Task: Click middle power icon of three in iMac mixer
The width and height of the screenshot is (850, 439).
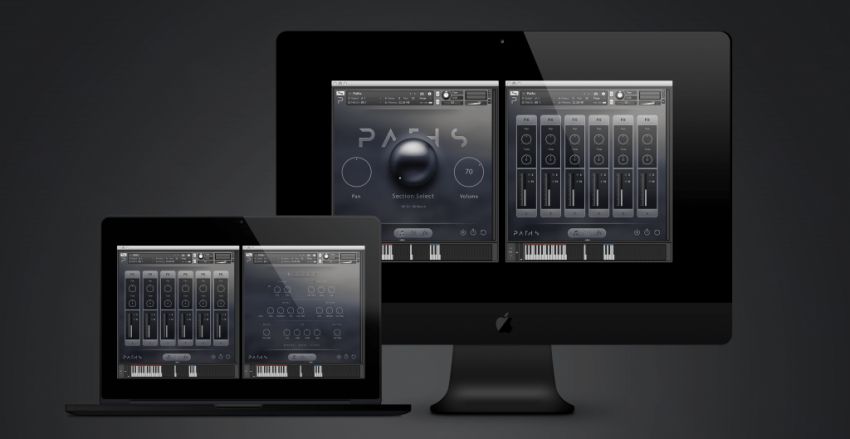Action: tap(647, 233)
